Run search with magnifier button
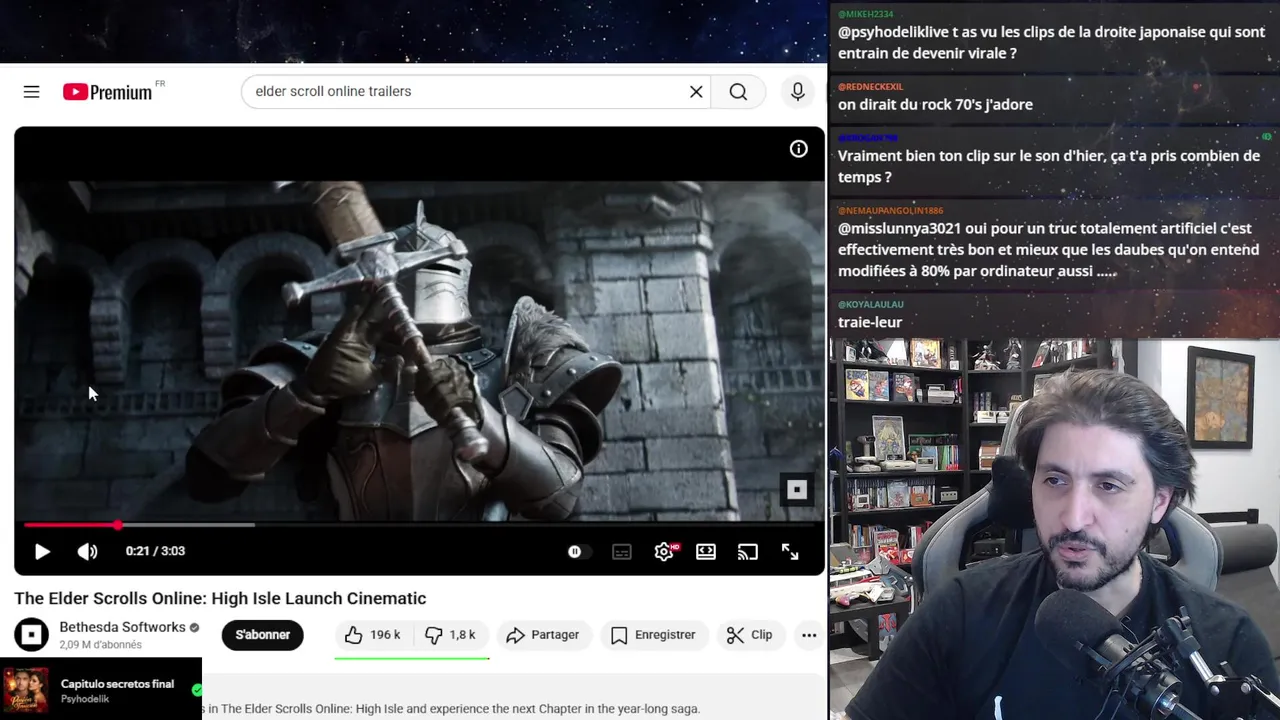1280x720 pixels. click(x=738, y=92)
